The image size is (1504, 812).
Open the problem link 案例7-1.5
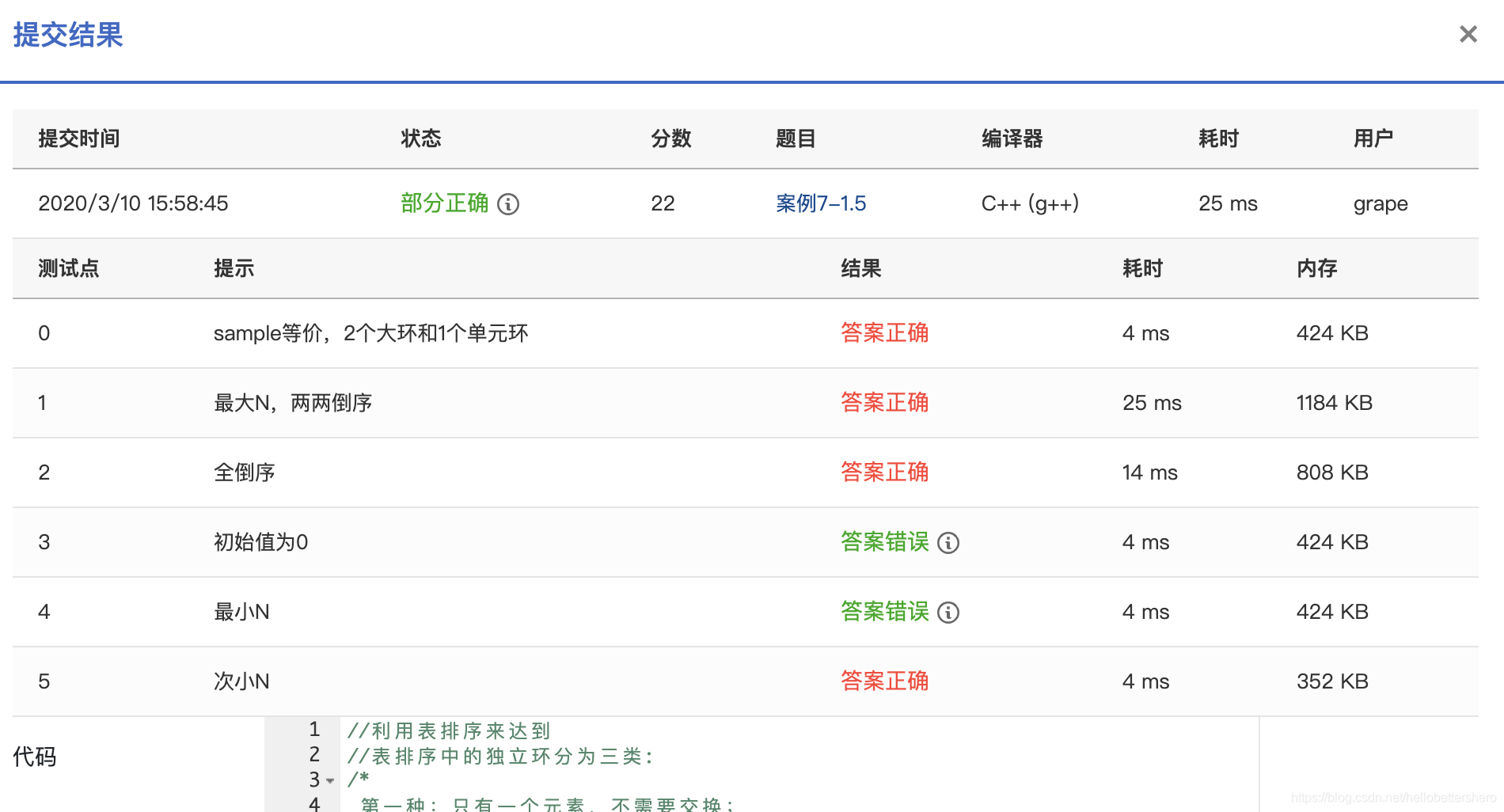point(821,203)
